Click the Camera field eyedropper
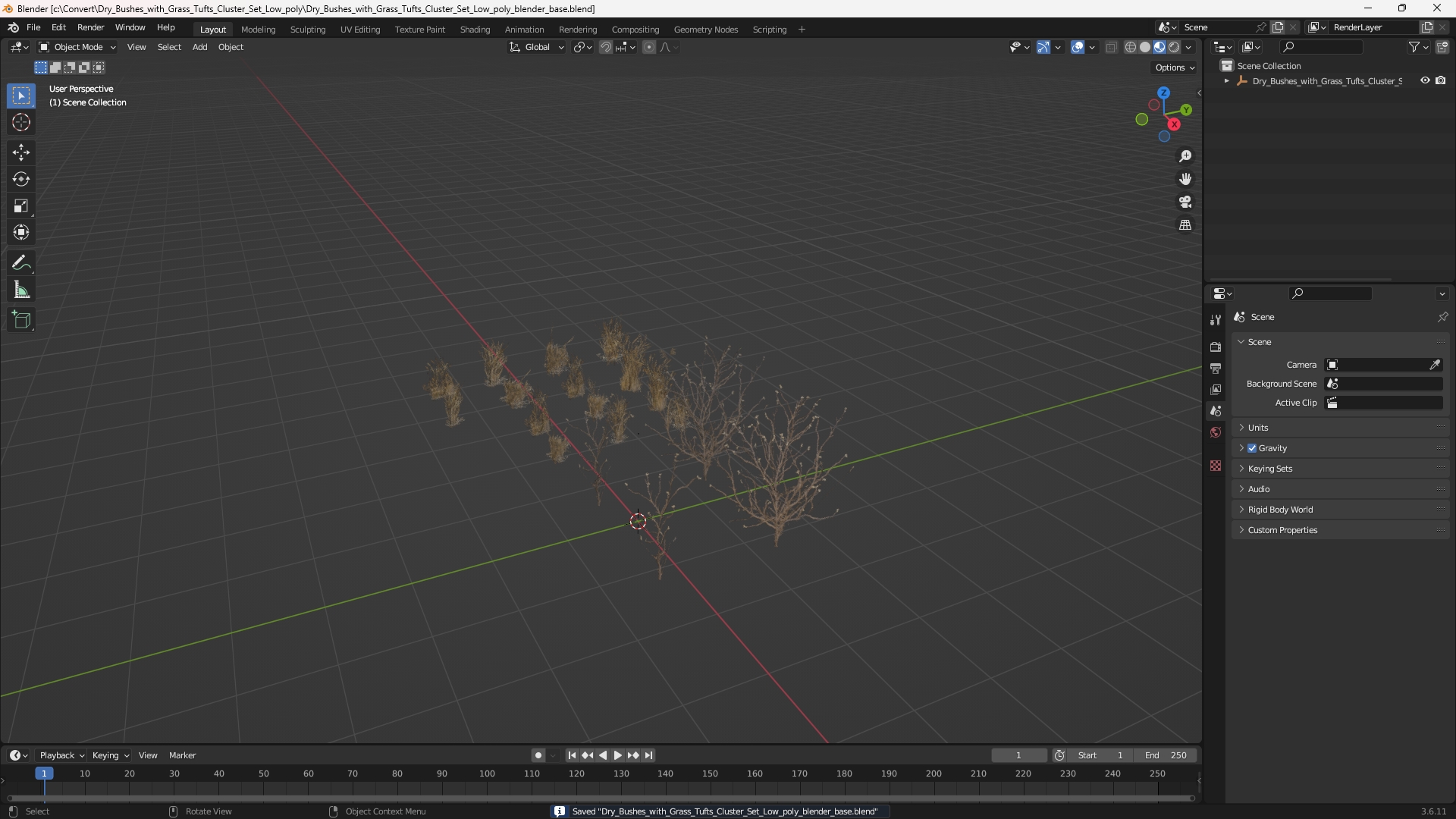The width and height of the screenshot is (1456, 819). click(1435, 365)
